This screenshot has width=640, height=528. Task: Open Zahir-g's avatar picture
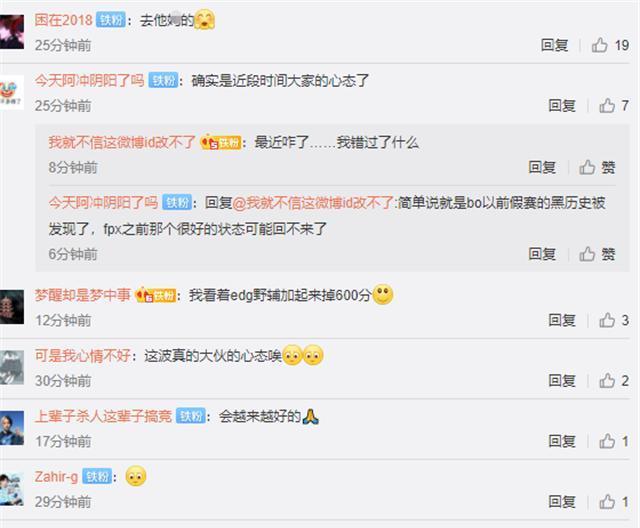click(12, 489)
